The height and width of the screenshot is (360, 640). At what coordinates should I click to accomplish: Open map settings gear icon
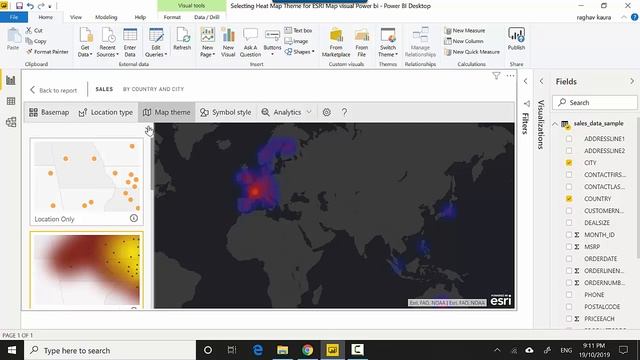coord(327,112)
